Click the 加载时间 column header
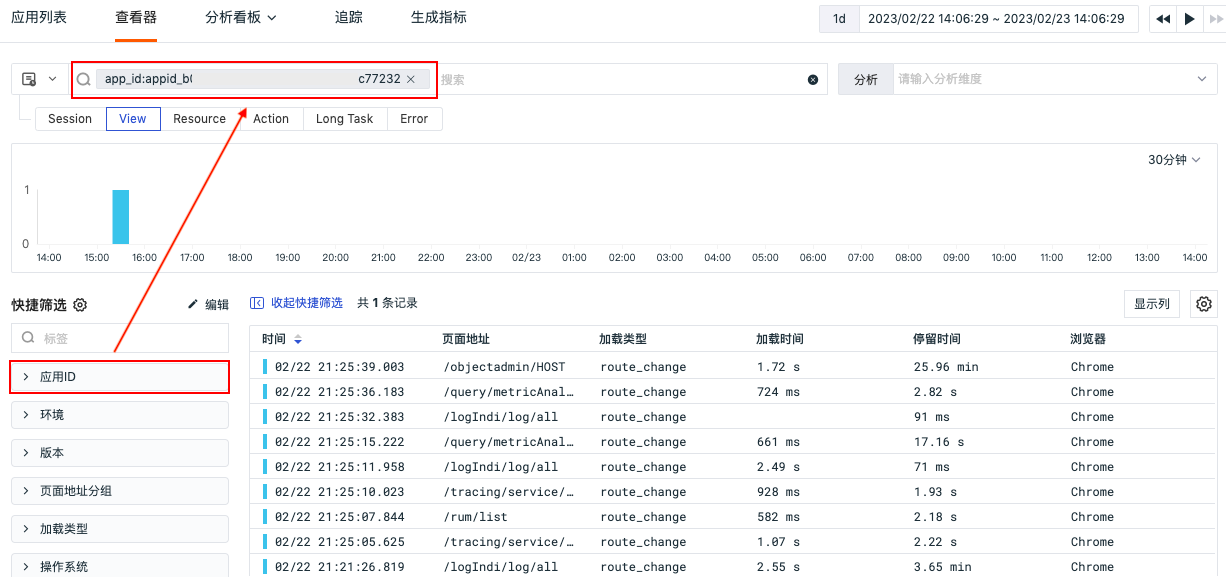 [780, 339]
